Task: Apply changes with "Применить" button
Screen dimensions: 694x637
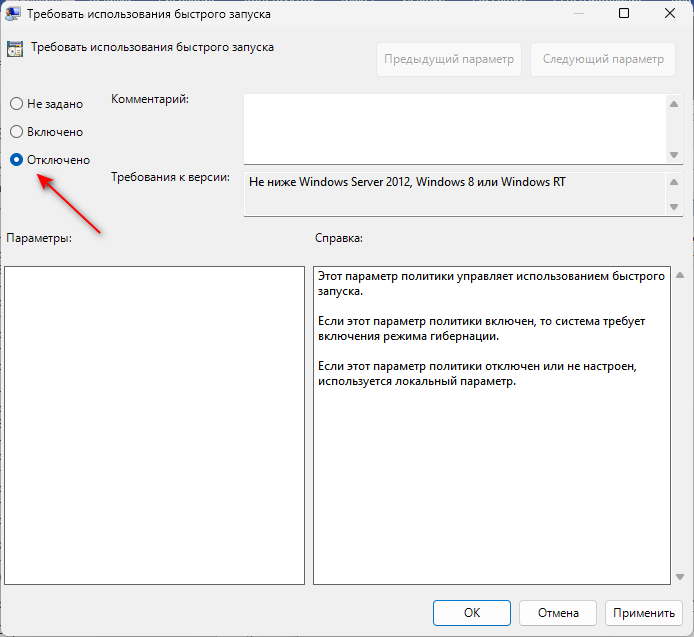Action: (644, 613)
